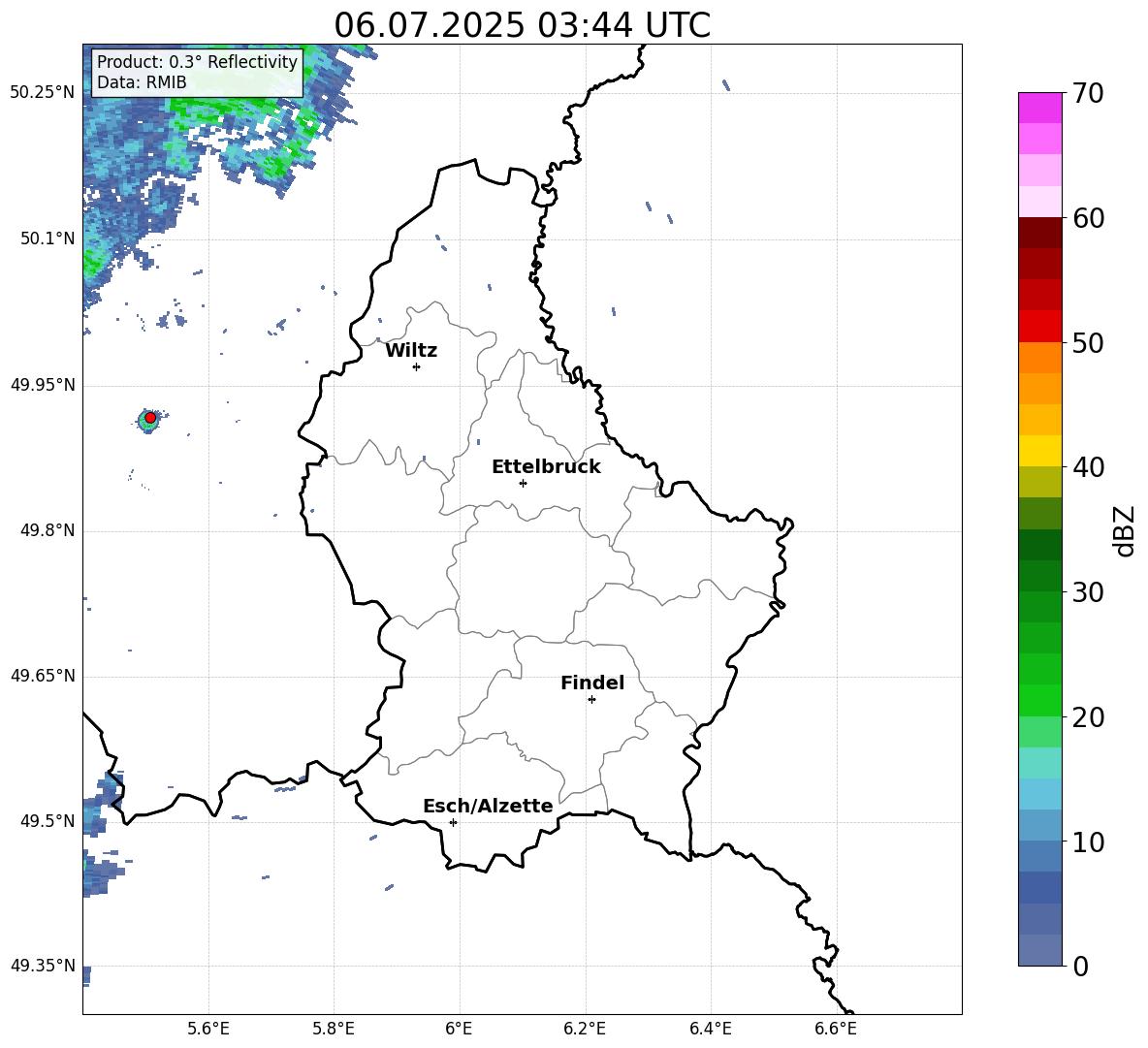Click the colorbar tick label 20
This screenshot has height=1048, width=1148.
1088,716
